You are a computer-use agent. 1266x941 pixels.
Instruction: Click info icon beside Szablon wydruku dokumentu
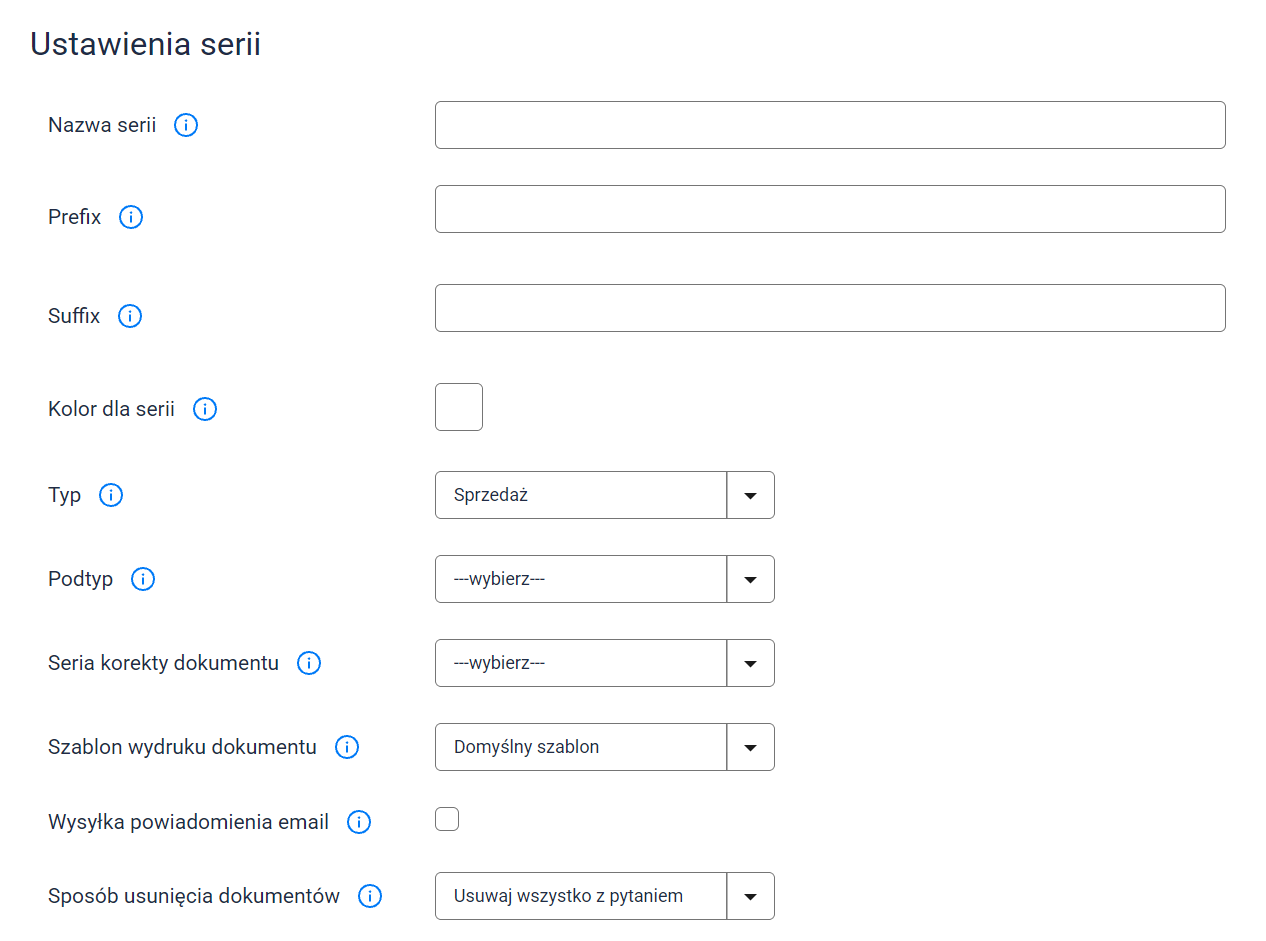347,747
